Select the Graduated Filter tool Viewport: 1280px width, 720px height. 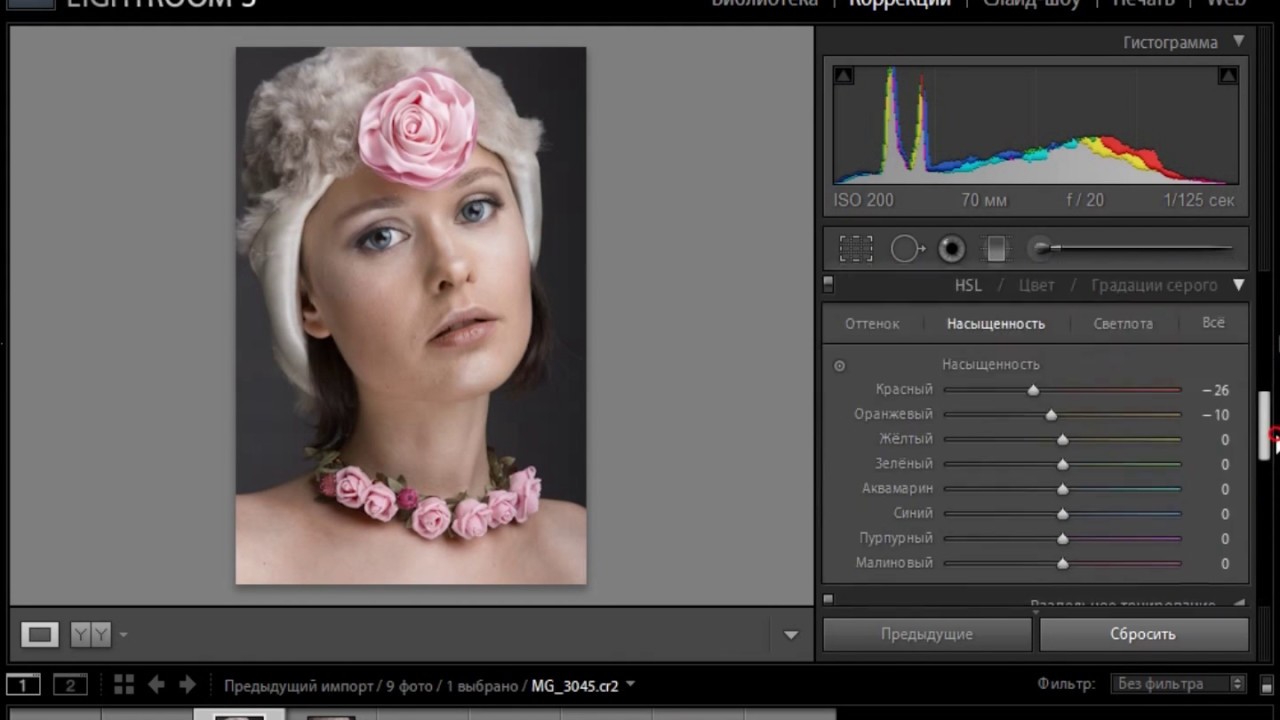(x=996, y=249)
